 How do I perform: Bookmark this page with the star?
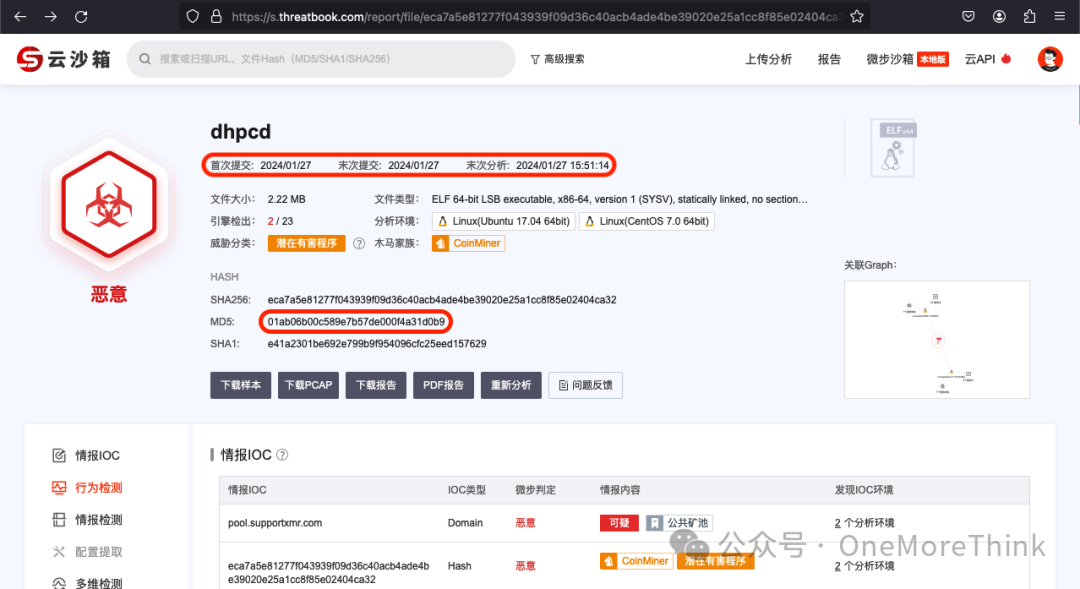point(857,17)
